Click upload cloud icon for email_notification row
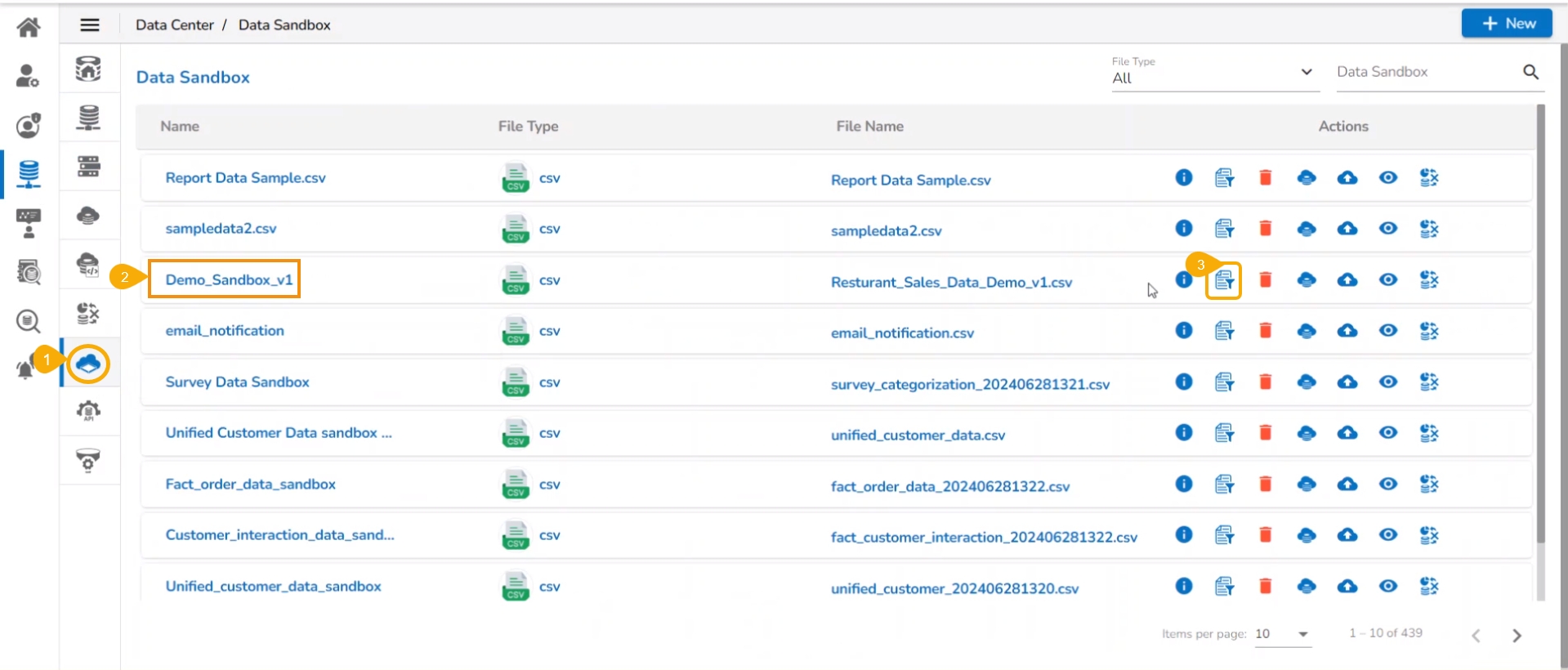 click(1347, 331)
